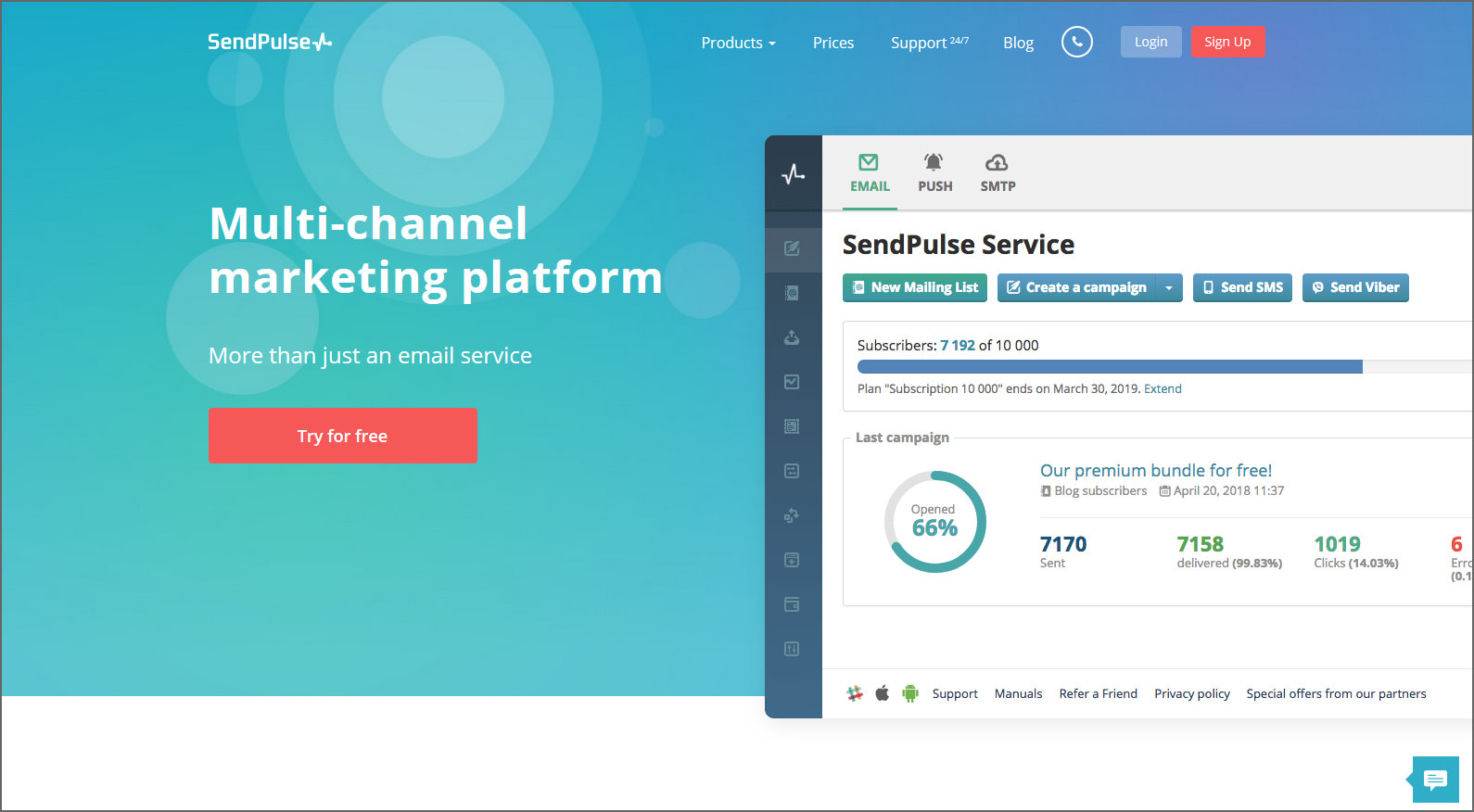
Task: Open the Blog navigation link
Action: [1018, 43]
